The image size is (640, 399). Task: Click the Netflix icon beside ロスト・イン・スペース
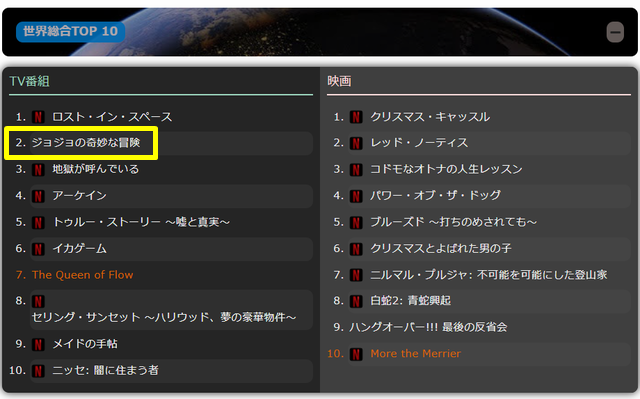(38, 117)
